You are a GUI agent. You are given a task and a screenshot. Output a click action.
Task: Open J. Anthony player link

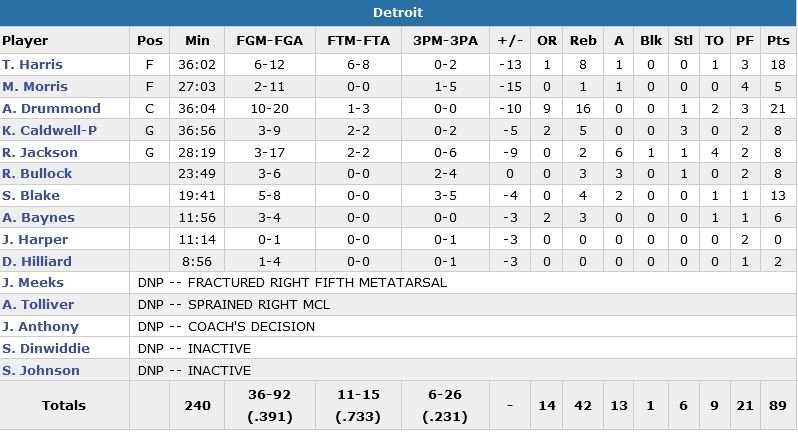point(38,327)
